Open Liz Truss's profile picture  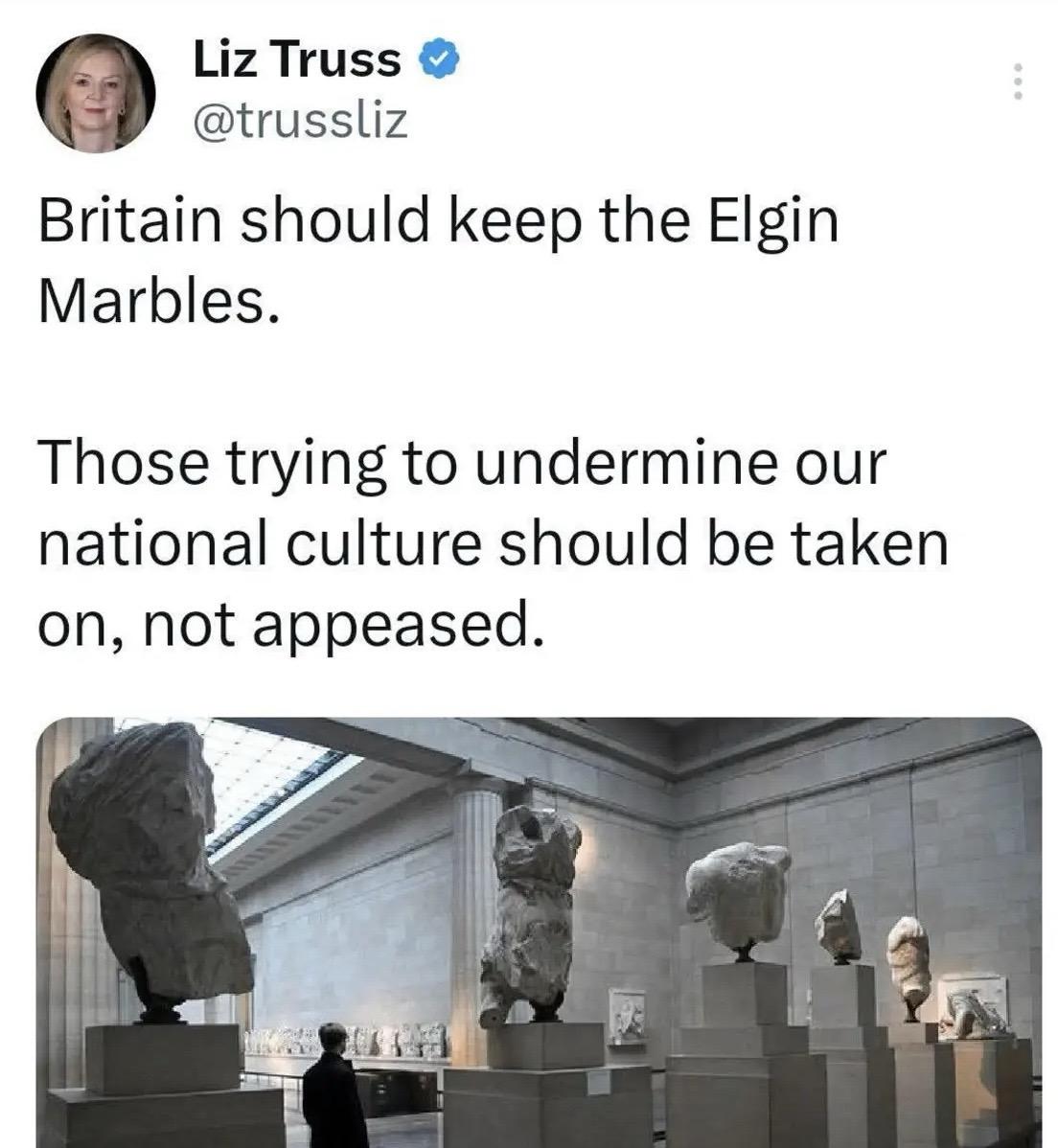pos(95,93)
